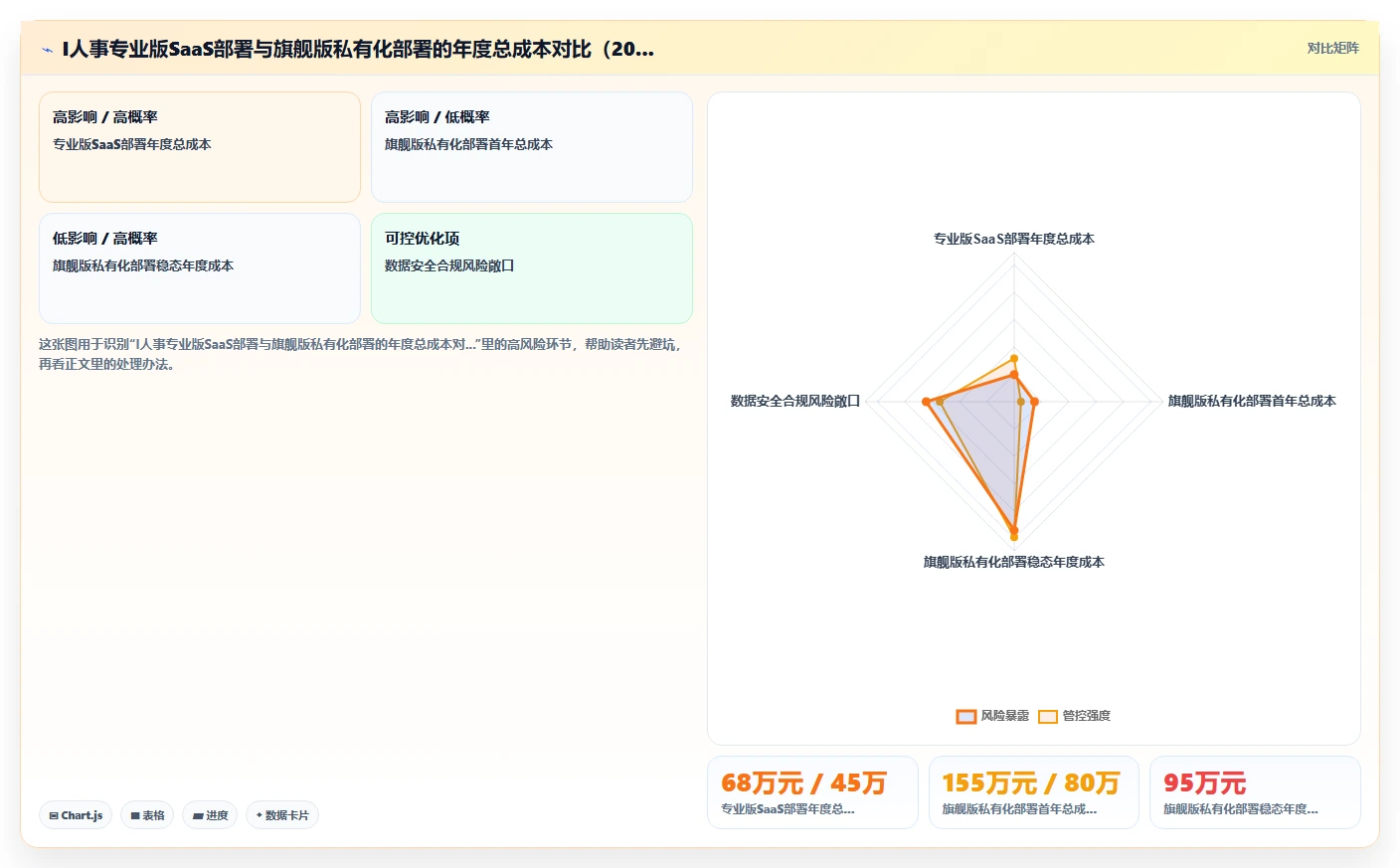Click the 95万元 stat card
The image size is (1400, 868).
pos(1255,792)
